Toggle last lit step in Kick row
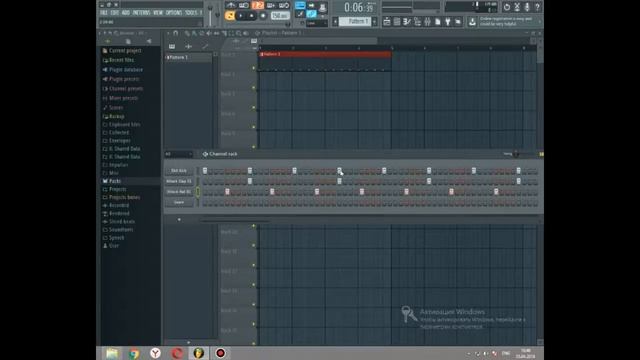The height and width of the screenshot is (360, 640). (x=518, y=171)
